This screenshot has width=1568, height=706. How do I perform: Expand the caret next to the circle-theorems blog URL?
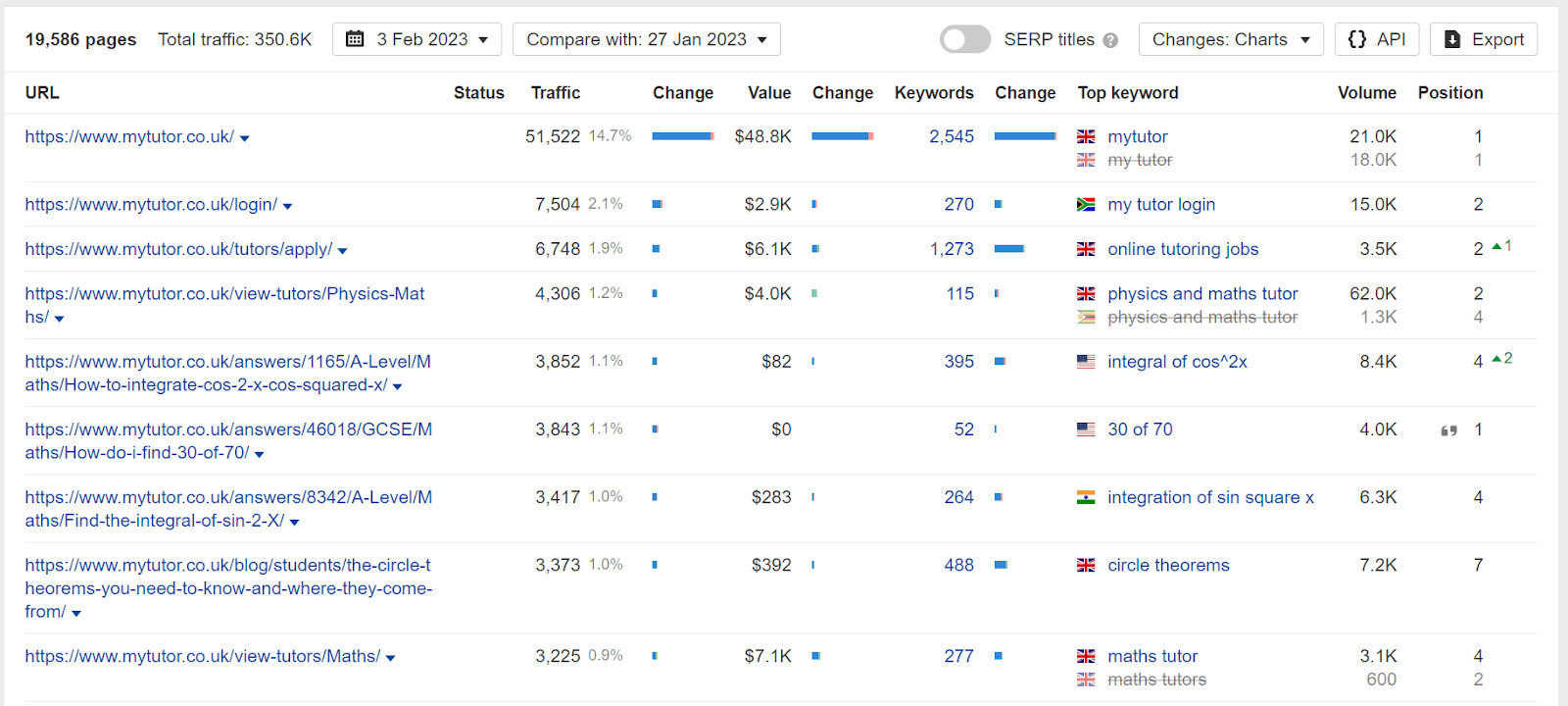tap(76, 613)
